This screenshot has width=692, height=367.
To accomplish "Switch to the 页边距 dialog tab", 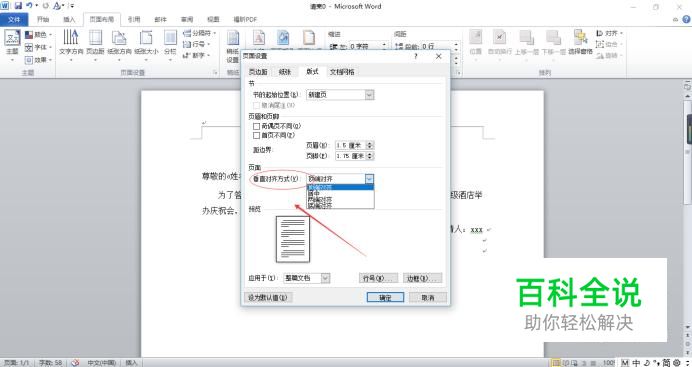I will [x=258, y=72].
